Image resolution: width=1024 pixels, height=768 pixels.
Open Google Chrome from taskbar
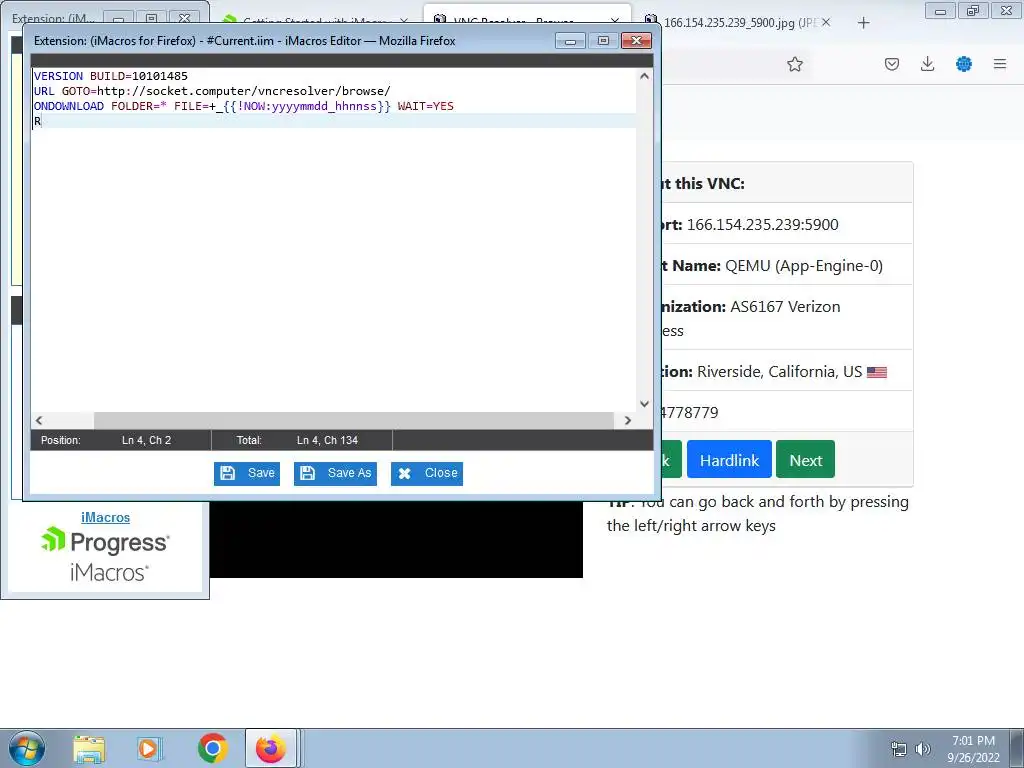click(x=212, y=748)
